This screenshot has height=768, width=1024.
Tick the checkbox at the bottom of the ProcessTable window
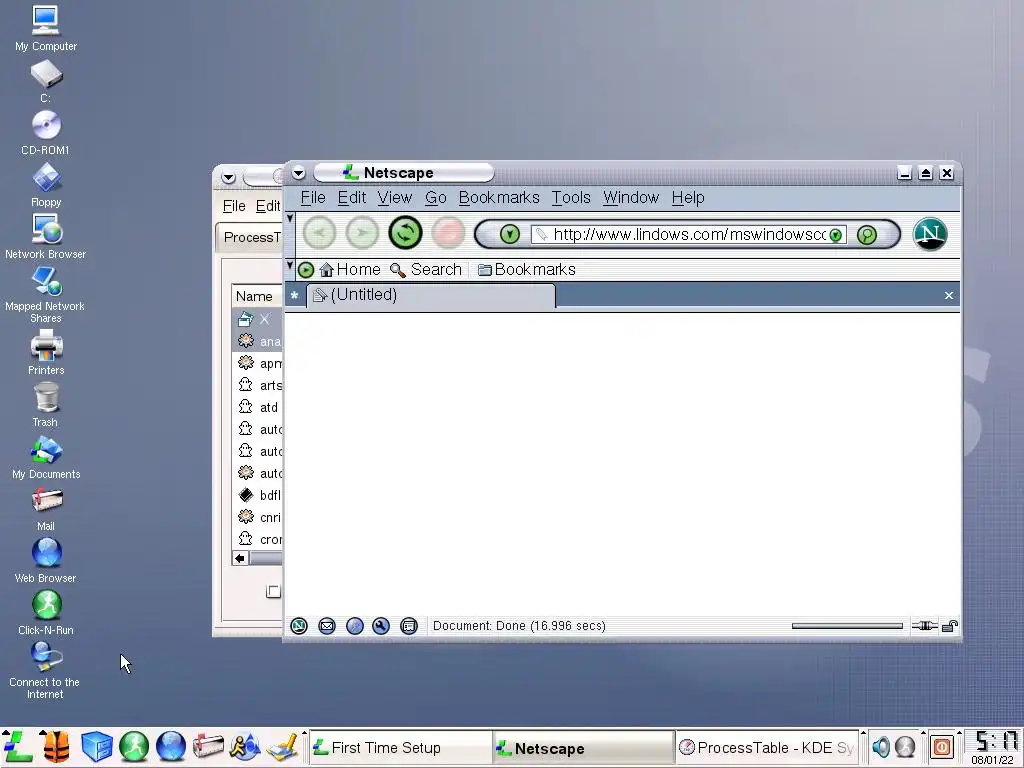(x=273, y=592)
